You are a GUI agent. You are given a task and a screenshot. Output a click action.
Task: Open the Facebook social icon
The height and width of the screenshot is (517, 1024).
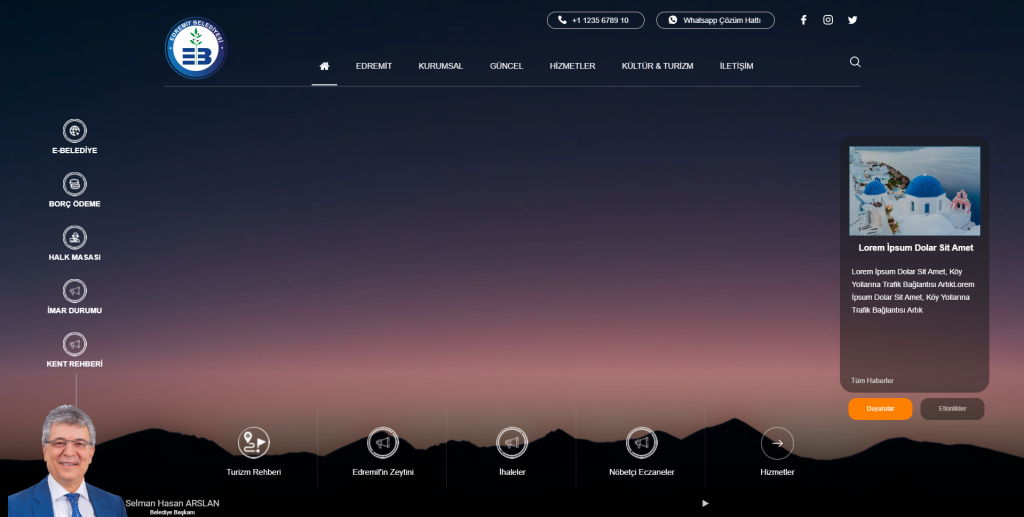click(x=803, y=20)
